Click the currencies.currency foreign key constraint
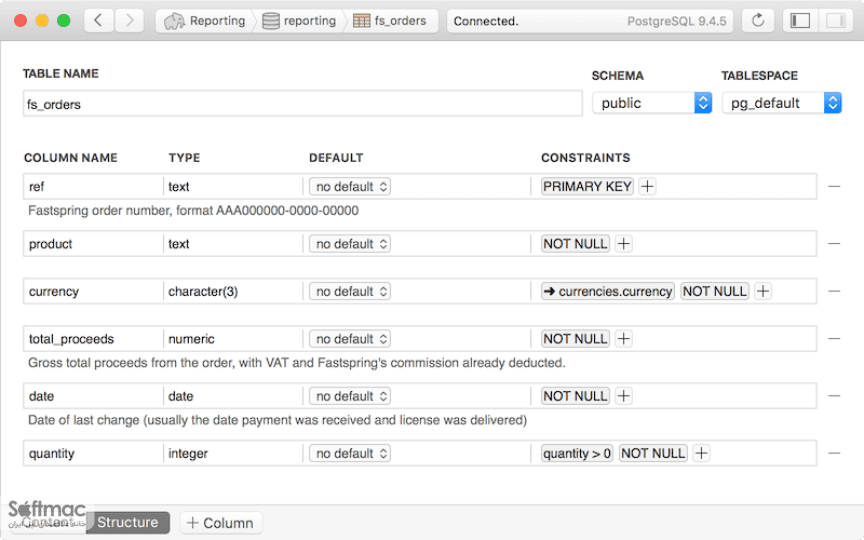864x540 pixels. (608, 291)
